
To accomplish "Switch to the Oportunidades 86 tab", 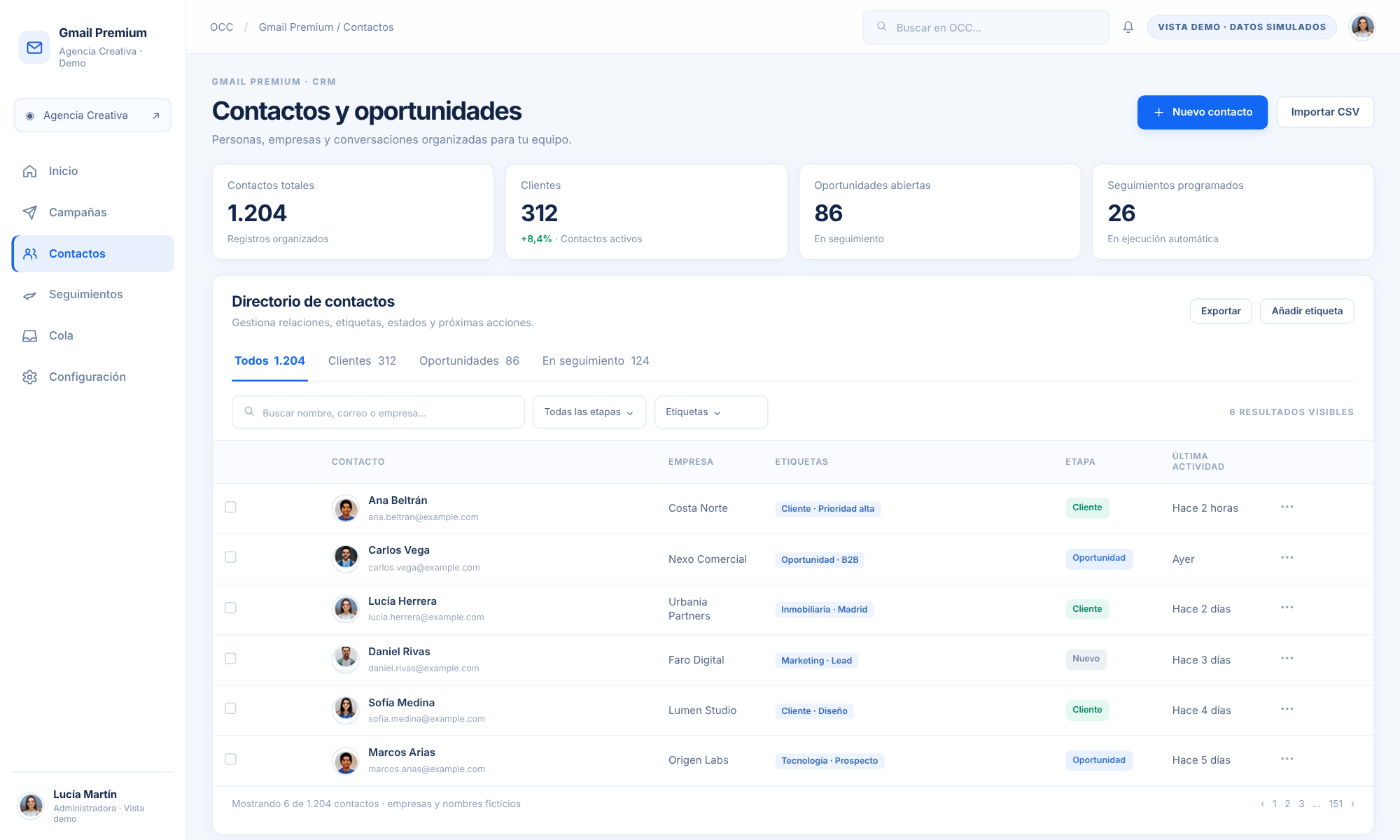I will 469,361.
